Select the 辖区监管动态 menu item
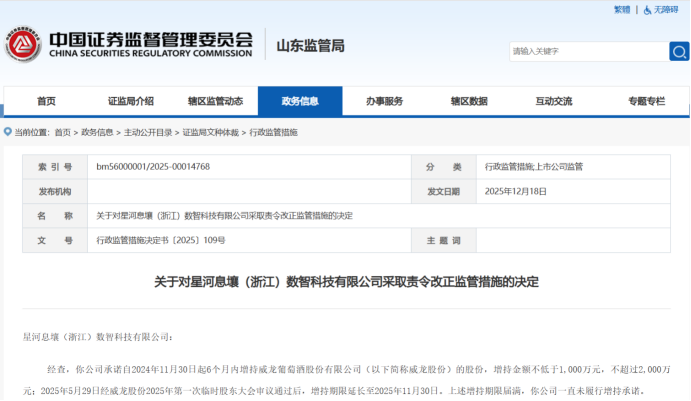 coord(215,101)
